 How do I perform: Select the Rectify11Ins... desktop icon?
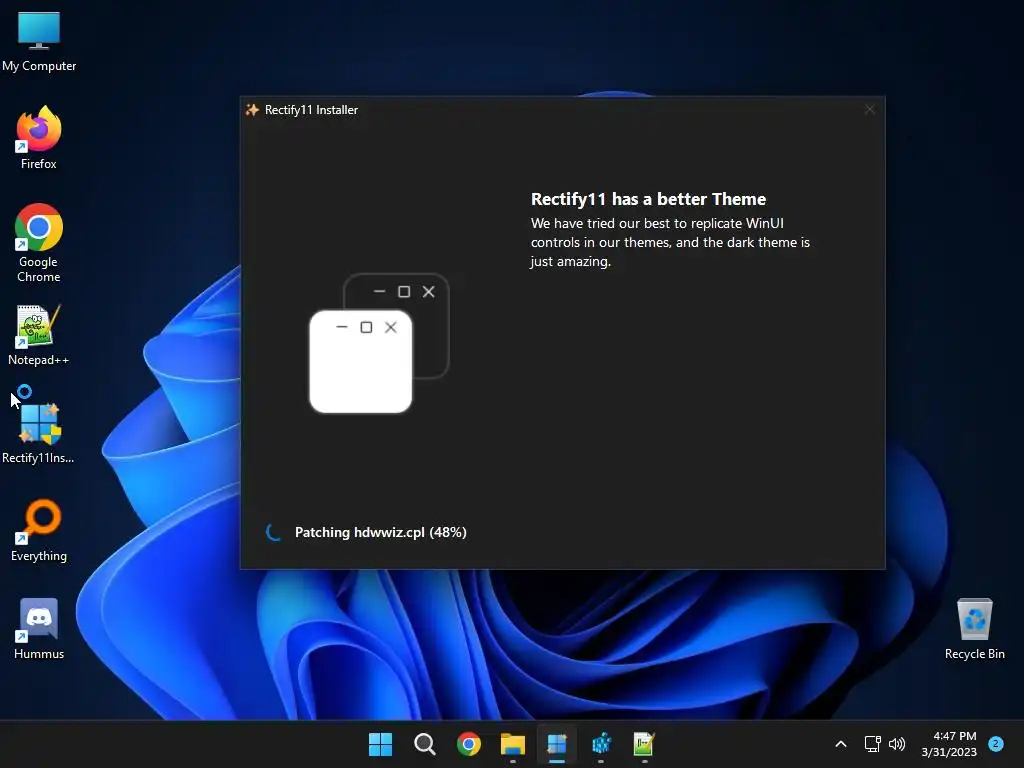coord(39,433)
